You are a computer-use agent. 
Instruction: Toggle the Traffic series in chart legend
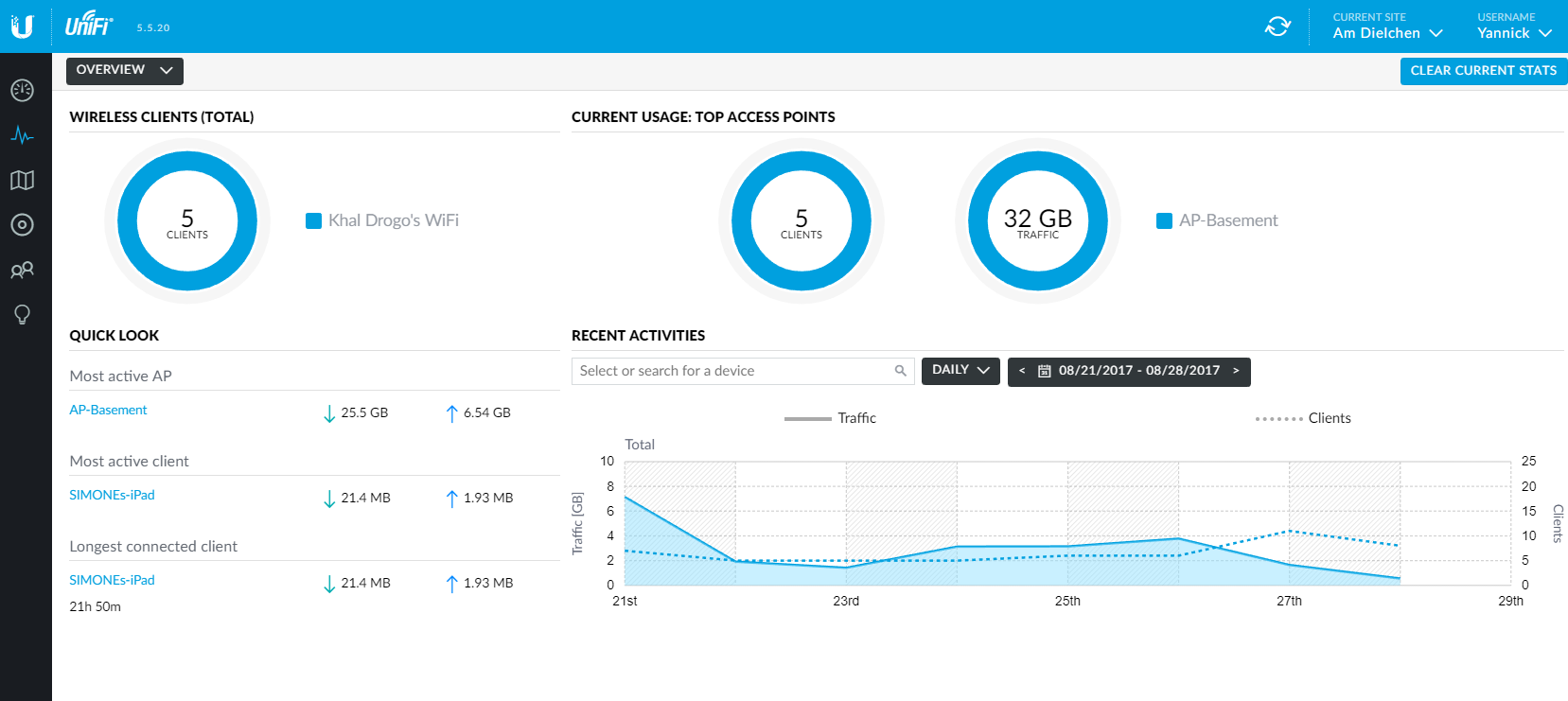tap(831, 418)
